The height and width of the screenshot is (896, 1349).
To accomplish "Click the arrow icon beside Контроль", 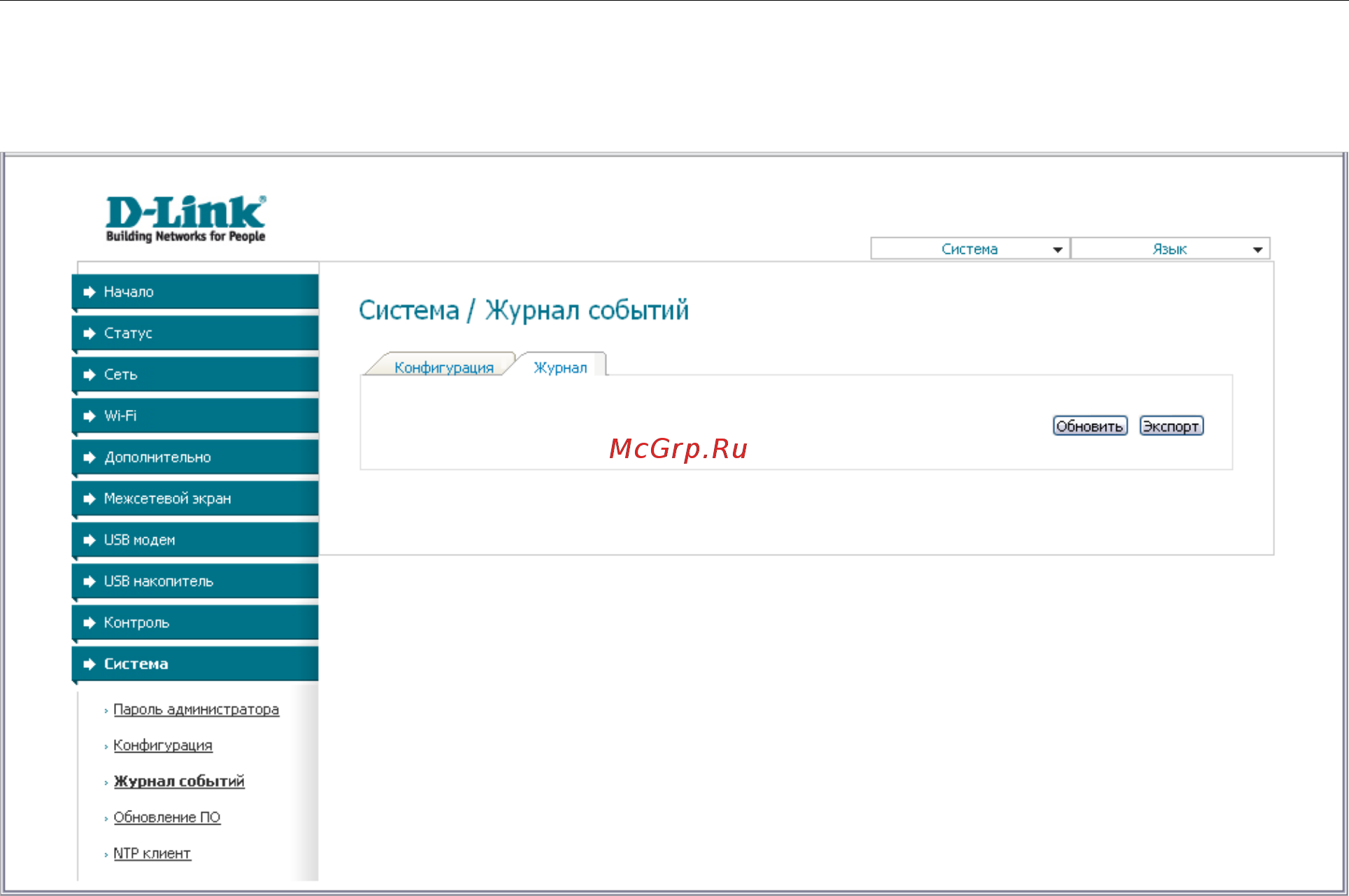I will (x=89, y=623).
